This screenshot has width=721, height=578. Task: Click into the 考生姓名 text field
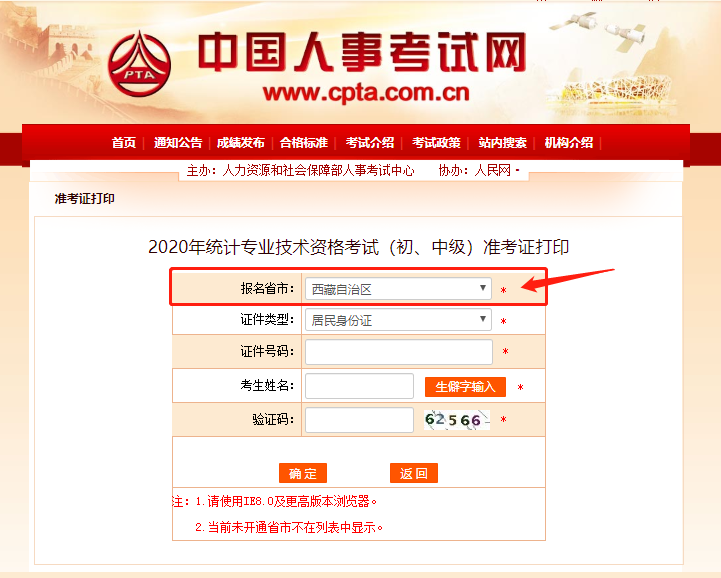359,386
